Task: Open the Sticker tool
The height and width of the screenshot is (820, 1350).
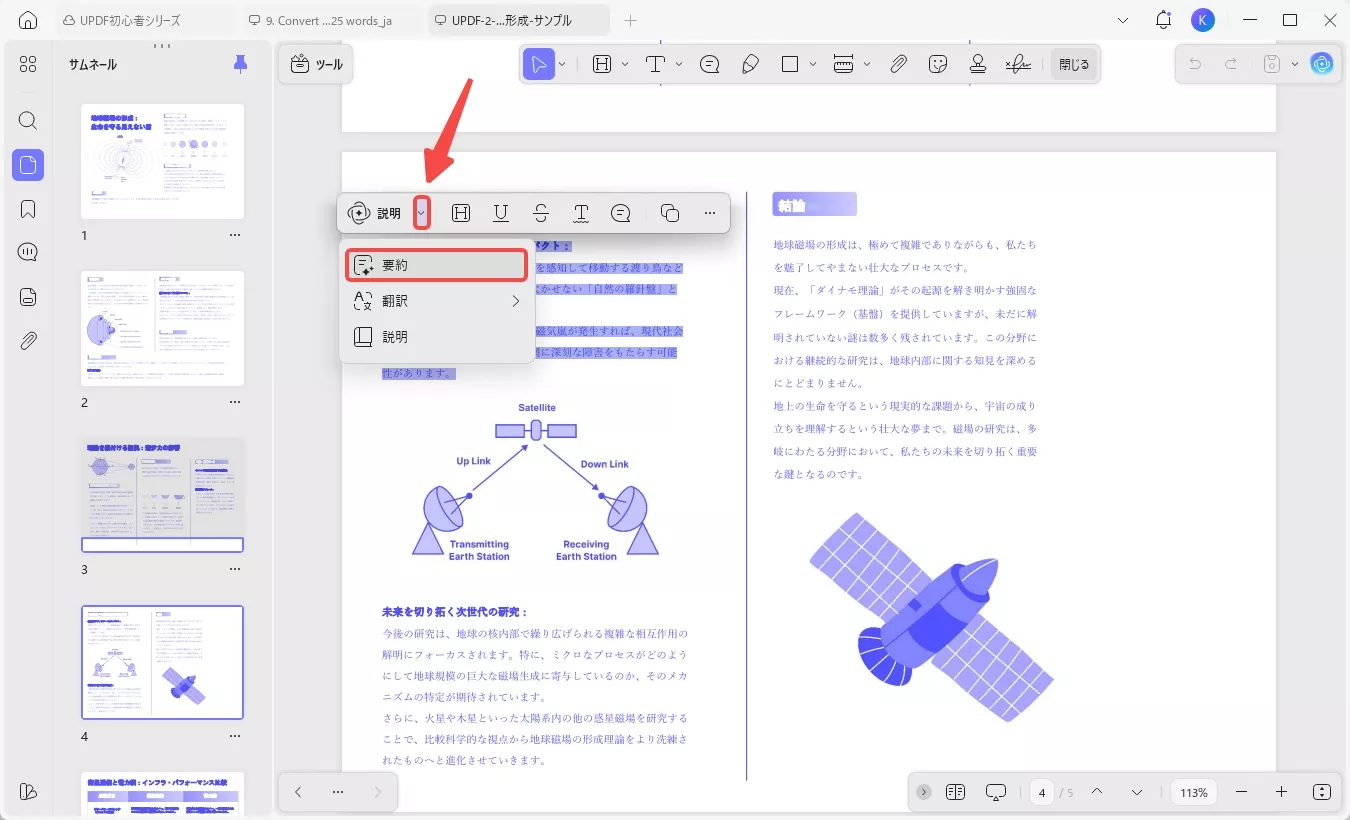Action: coord(937,63)
